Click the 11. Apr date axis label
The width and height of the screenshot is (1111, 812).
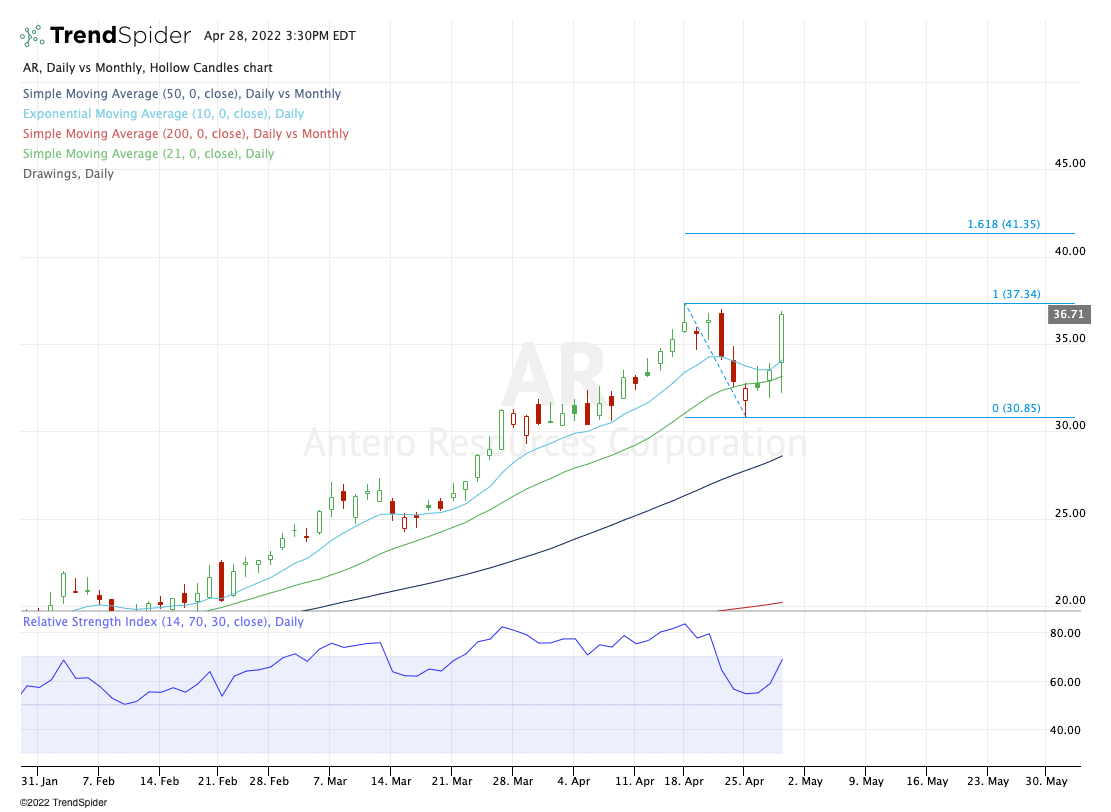click(x=635, y=782)
